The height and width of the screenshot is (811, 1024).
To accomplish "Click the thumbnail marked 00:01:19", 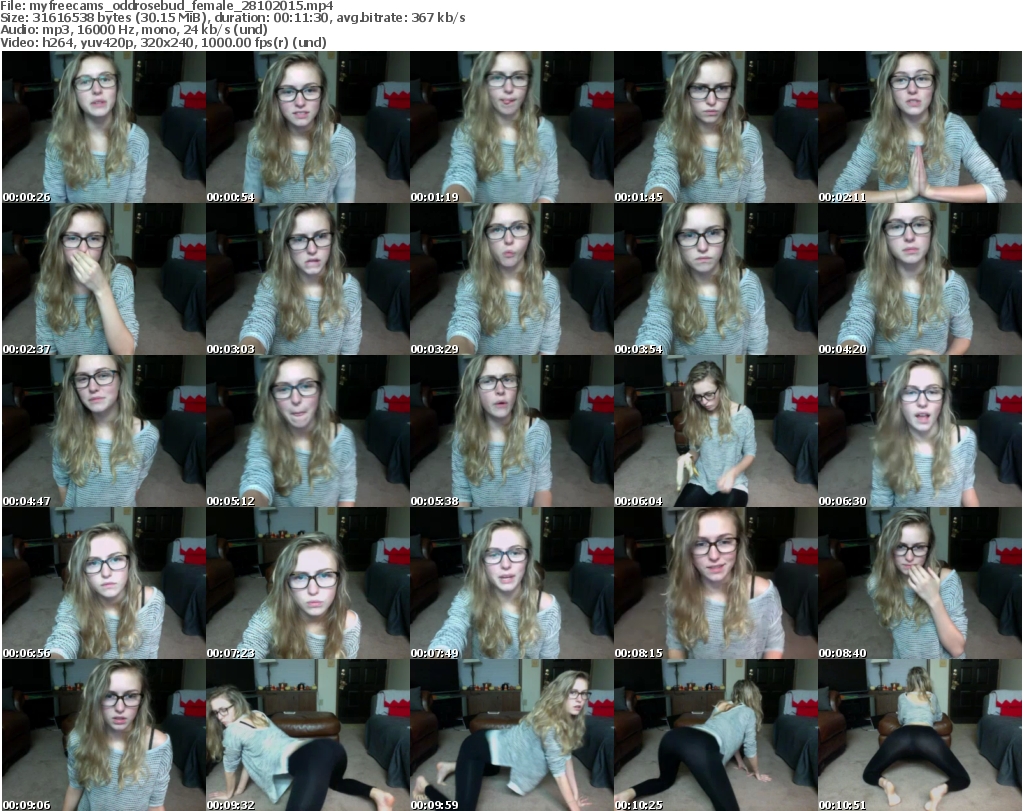I will (x=512, y=127).
